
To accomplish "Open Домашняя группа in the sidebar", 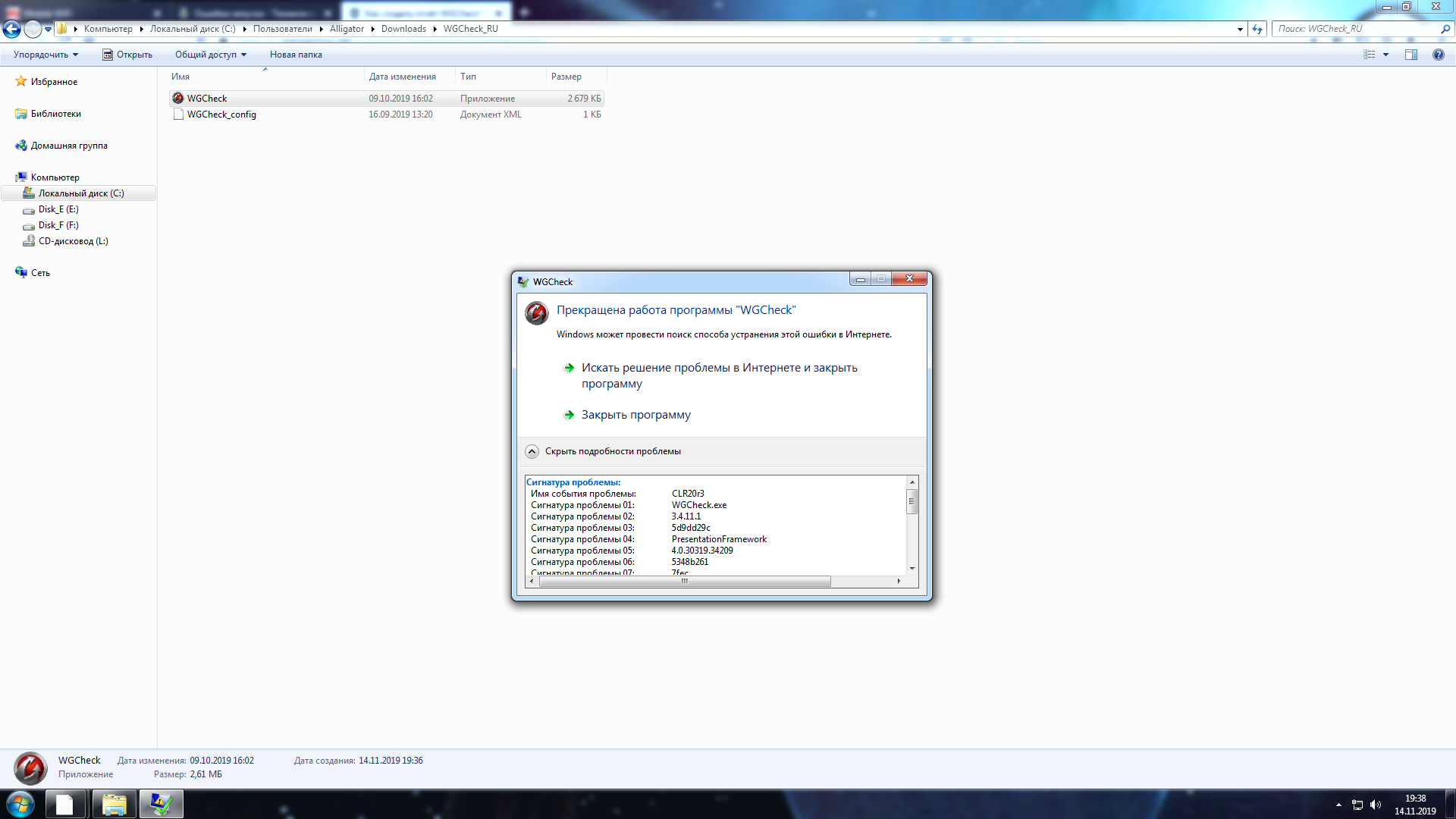I will (69, 146).
